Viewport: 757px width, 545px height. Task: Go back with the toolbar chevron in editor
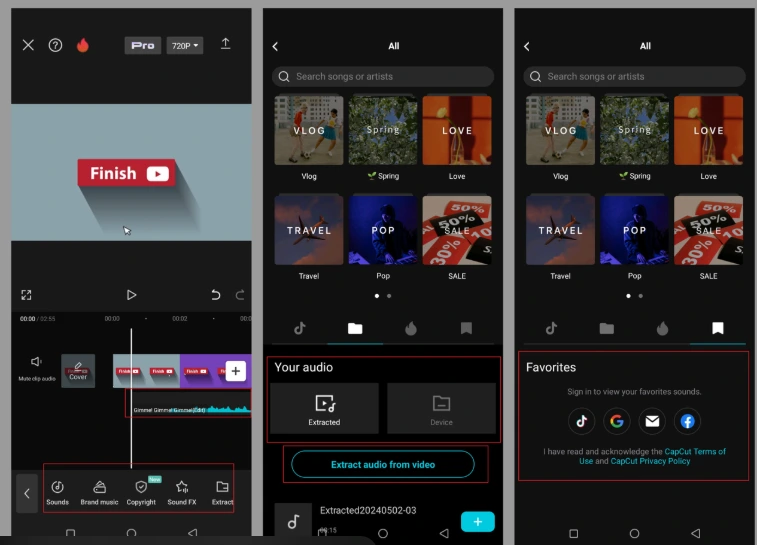(x=27, y=493)
